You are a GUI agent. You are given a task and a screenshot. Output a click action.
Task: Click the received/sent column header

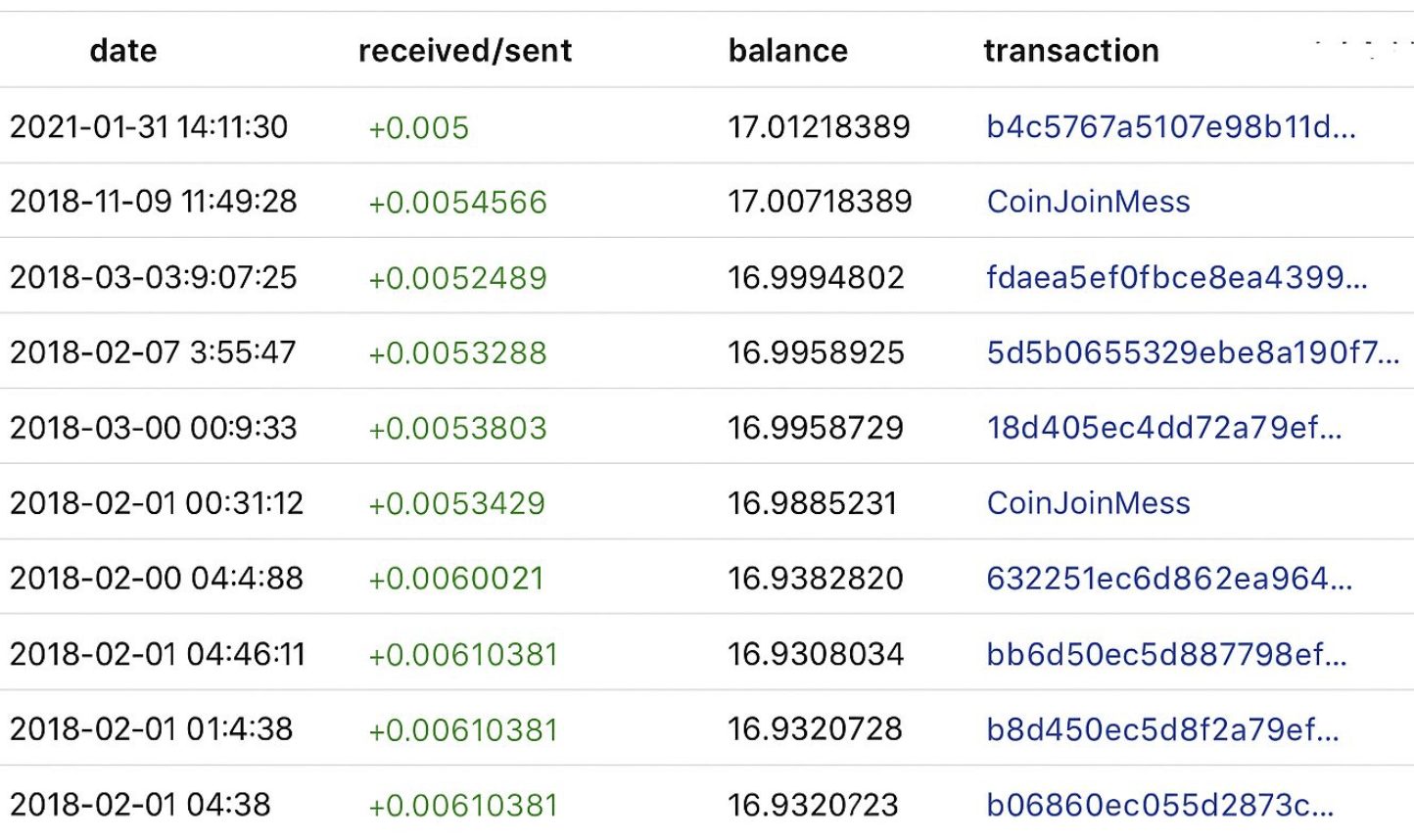click(x=465, y=51)
